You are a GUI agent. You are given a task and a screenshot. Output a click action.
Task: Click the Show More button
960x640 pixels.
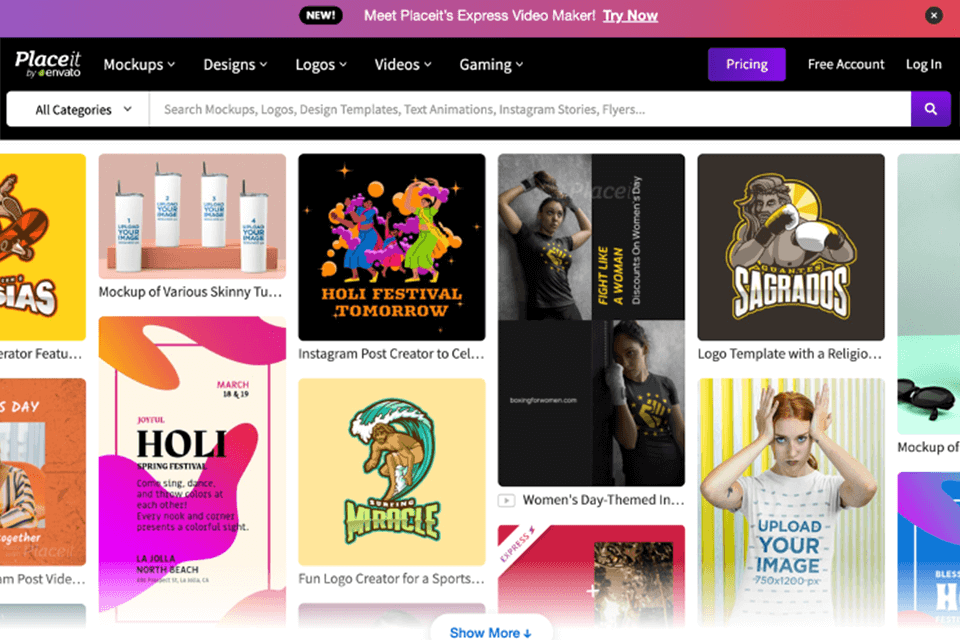click(x=491, y=632)
